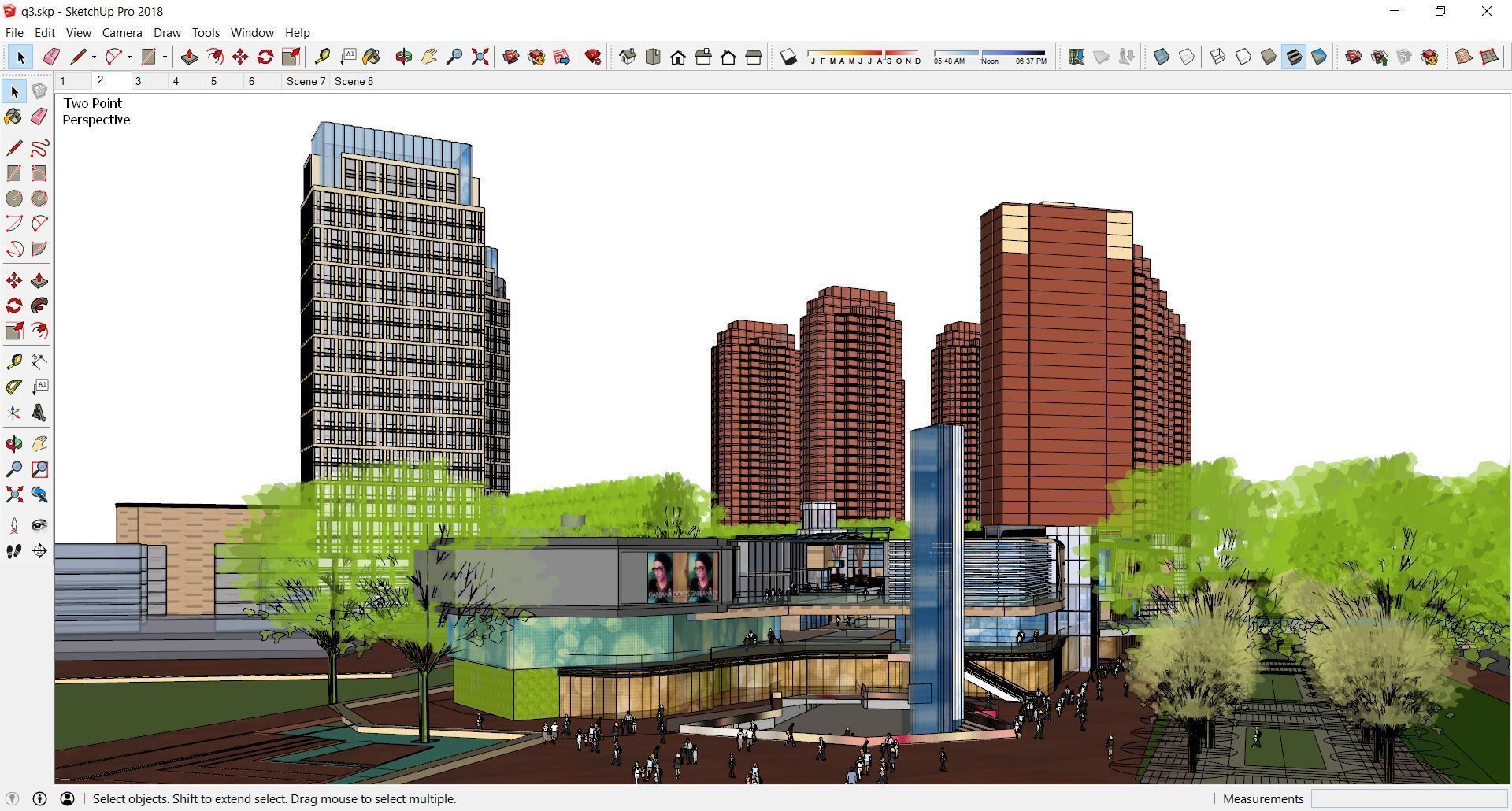Switch to Iso view
Image resolution: width=1512 pixels, height=811 pixels.
click(628, 57)
